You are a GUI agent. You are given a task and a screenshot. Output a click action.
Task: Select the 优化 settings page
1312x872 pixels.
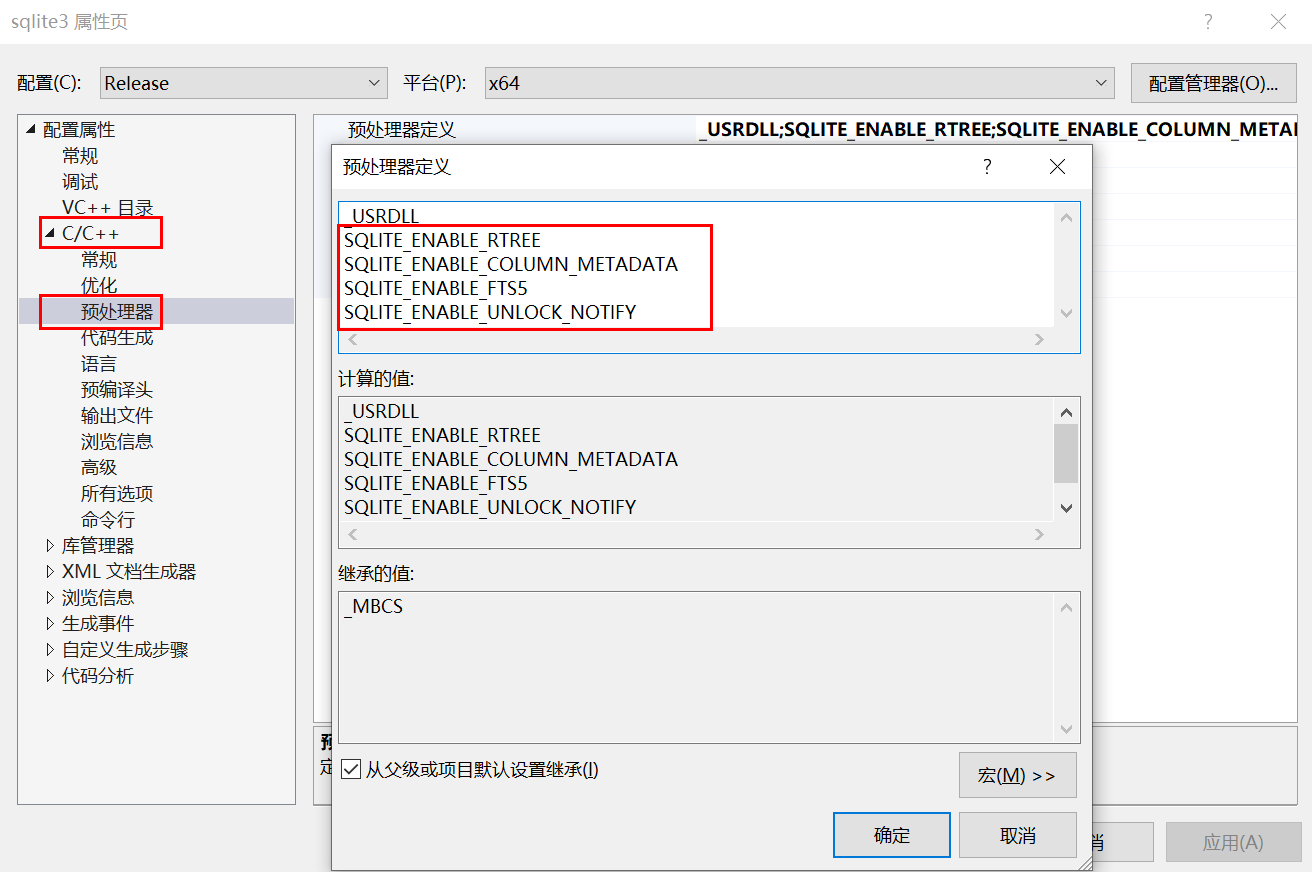pos(98,285)
